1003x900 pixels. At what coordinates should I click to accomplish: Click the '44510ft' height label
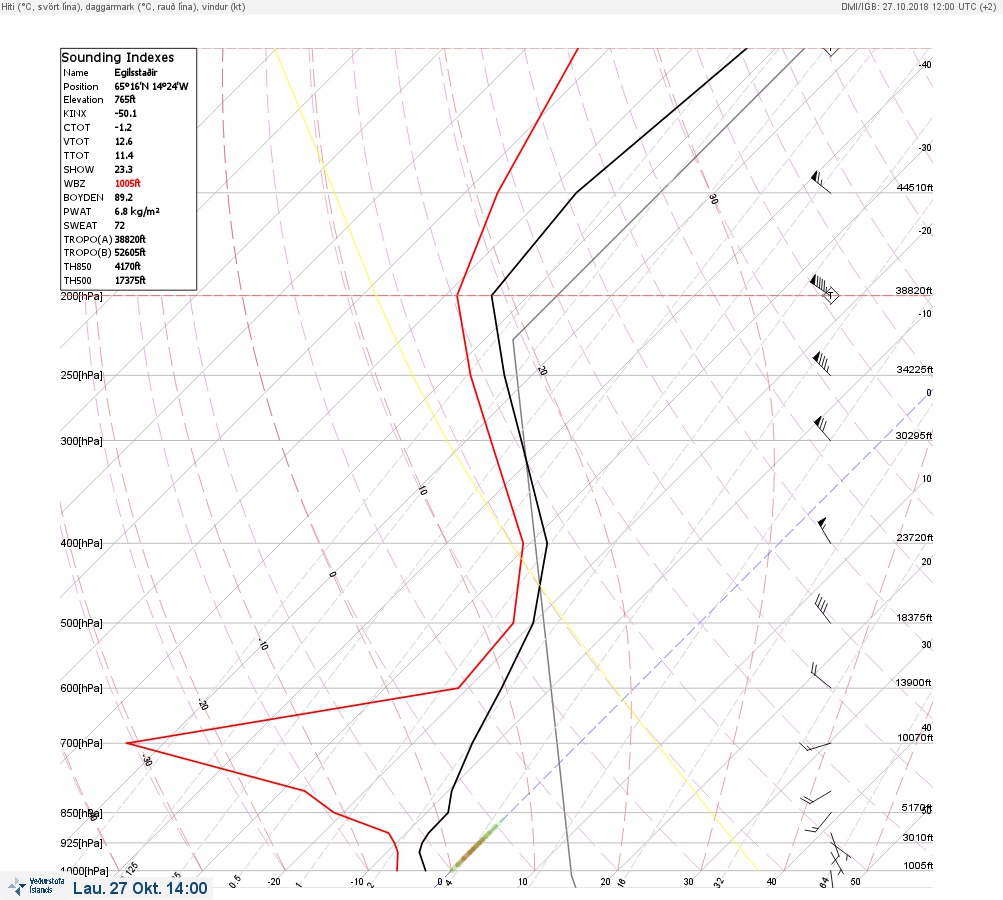coord(915,187)
